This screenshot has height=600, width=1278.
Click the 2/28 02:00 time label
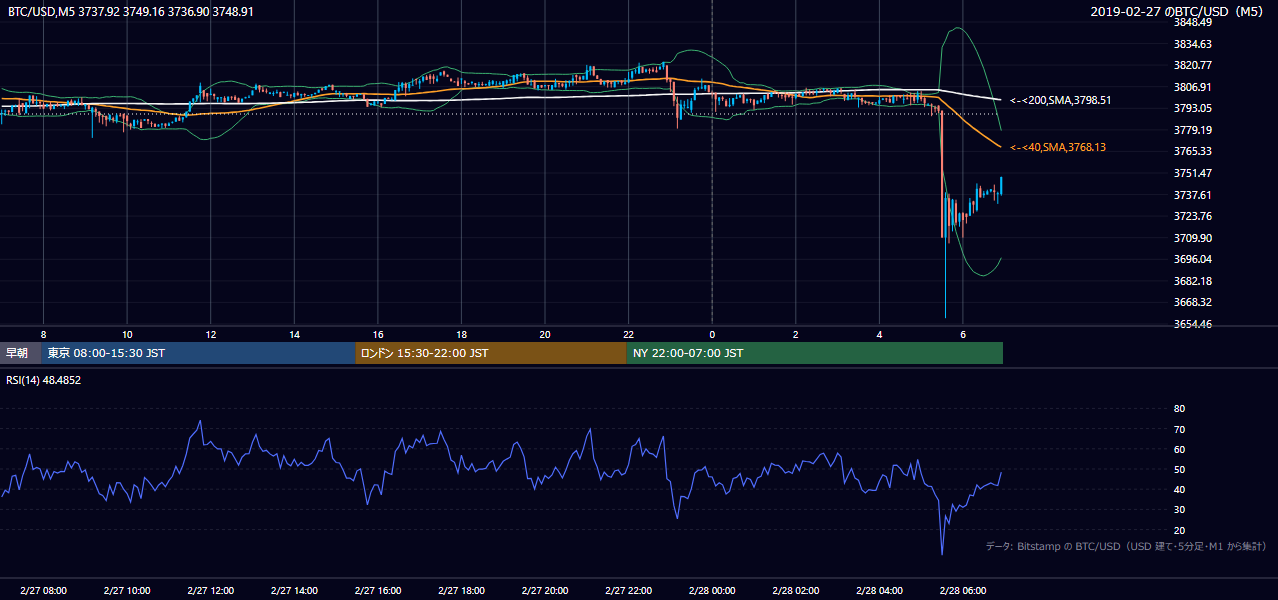pos(796,591)
